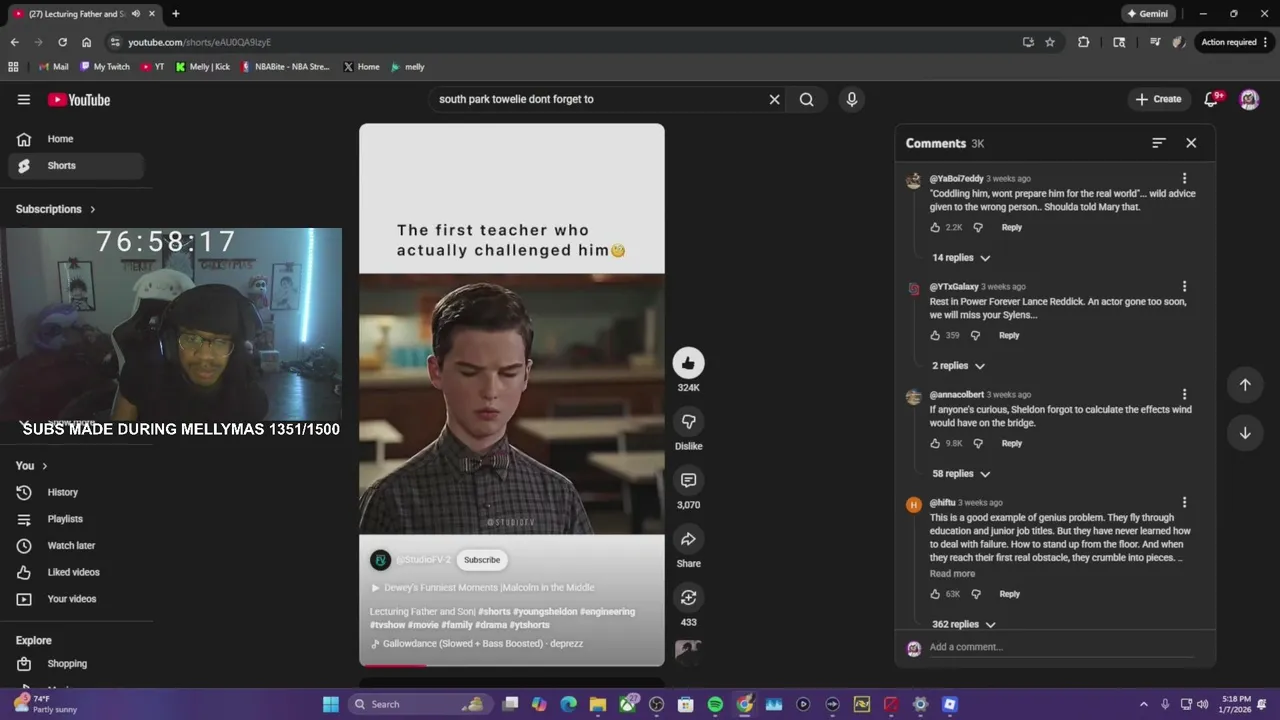Image resolution: width=1280 pixels, height=720 pixels.
Task: Like @annacolbert's comment with 9.8K likes
Action: (x=935, y=443)
